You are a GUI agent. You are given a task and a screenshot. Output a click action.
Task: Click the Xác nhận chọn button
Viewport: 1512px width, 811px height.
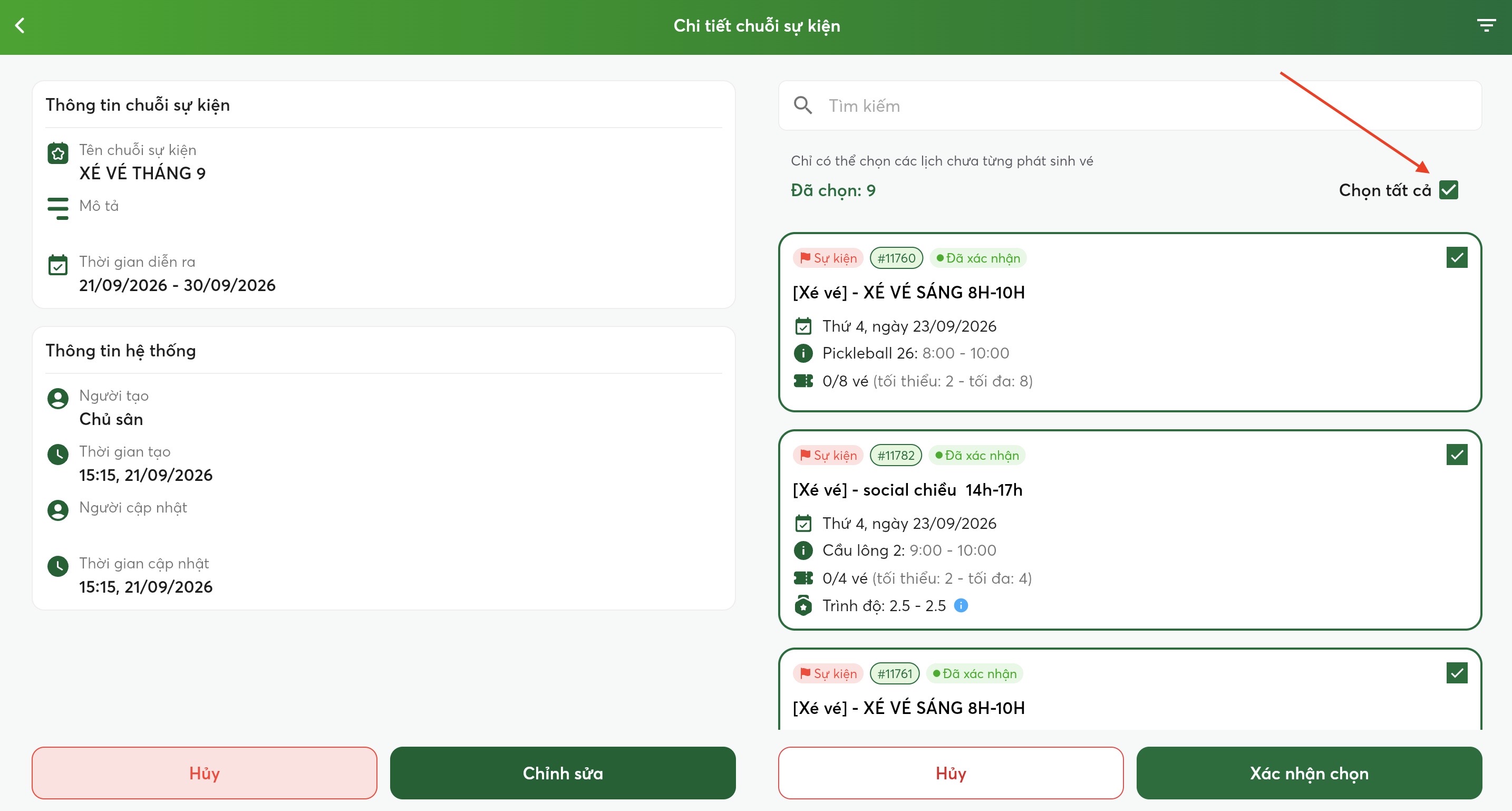click(1309, 773)
